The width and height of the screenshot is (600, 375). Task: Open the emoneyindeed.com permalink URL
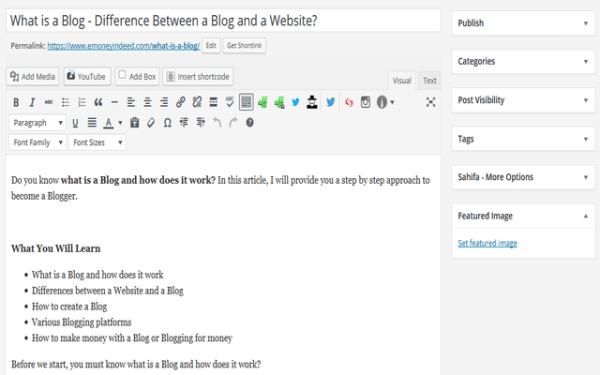coord(124,46)
